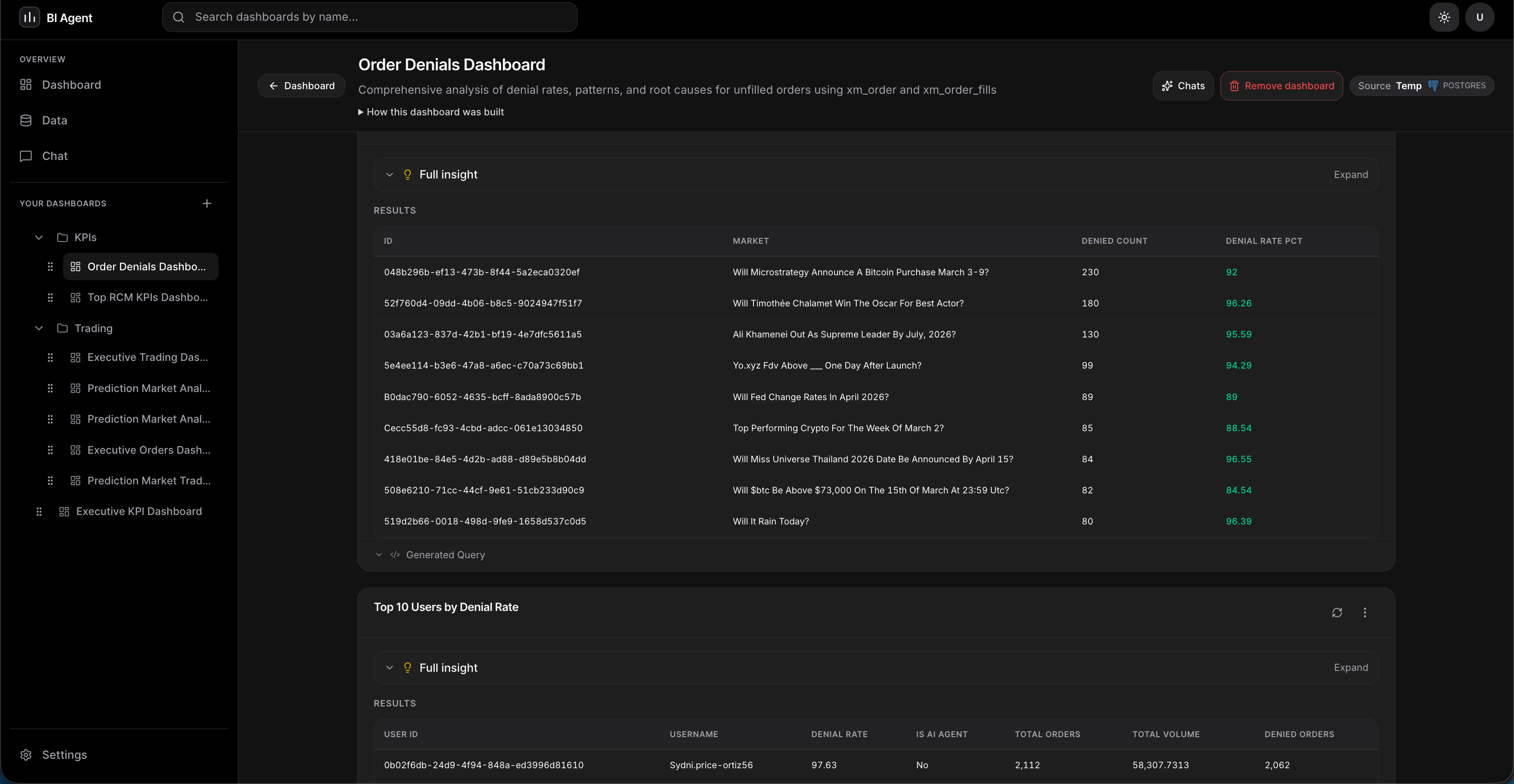The height and width of the screenshot is (784, 1514).
Task: Click the Postgres elephant icon
Action: 1433,86
